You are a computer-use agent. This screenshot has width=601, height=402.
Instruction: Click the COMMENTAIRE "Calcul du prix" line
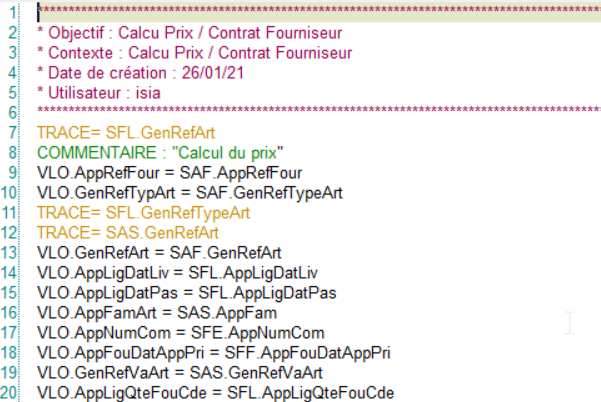[x=161, y=151]
